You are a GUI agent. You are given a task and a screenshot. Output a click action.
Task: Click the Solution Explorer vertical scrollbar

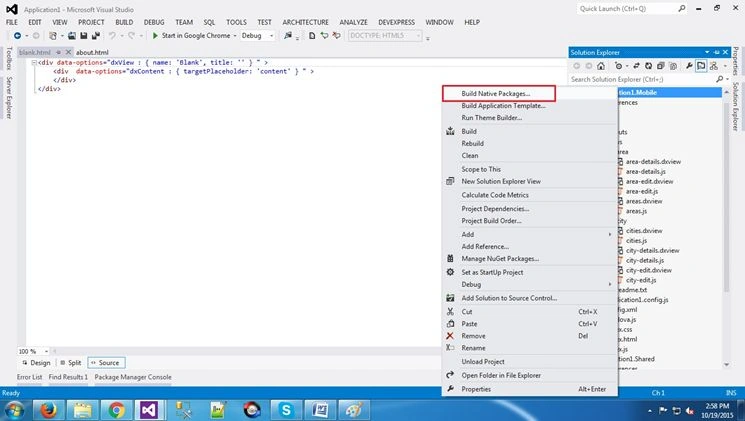(726, 228)
